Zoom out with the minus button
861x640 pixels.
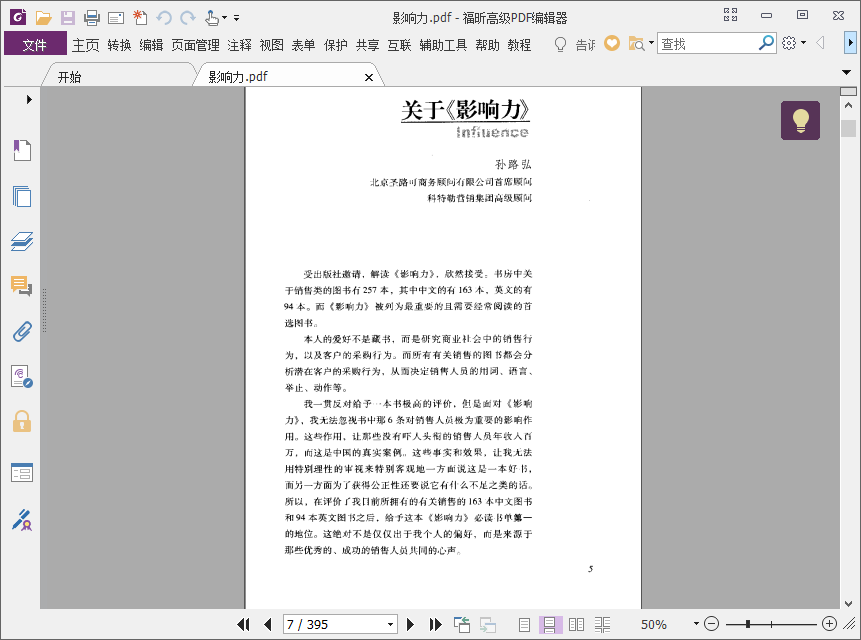pyautogui.click(x=712, y=624)
